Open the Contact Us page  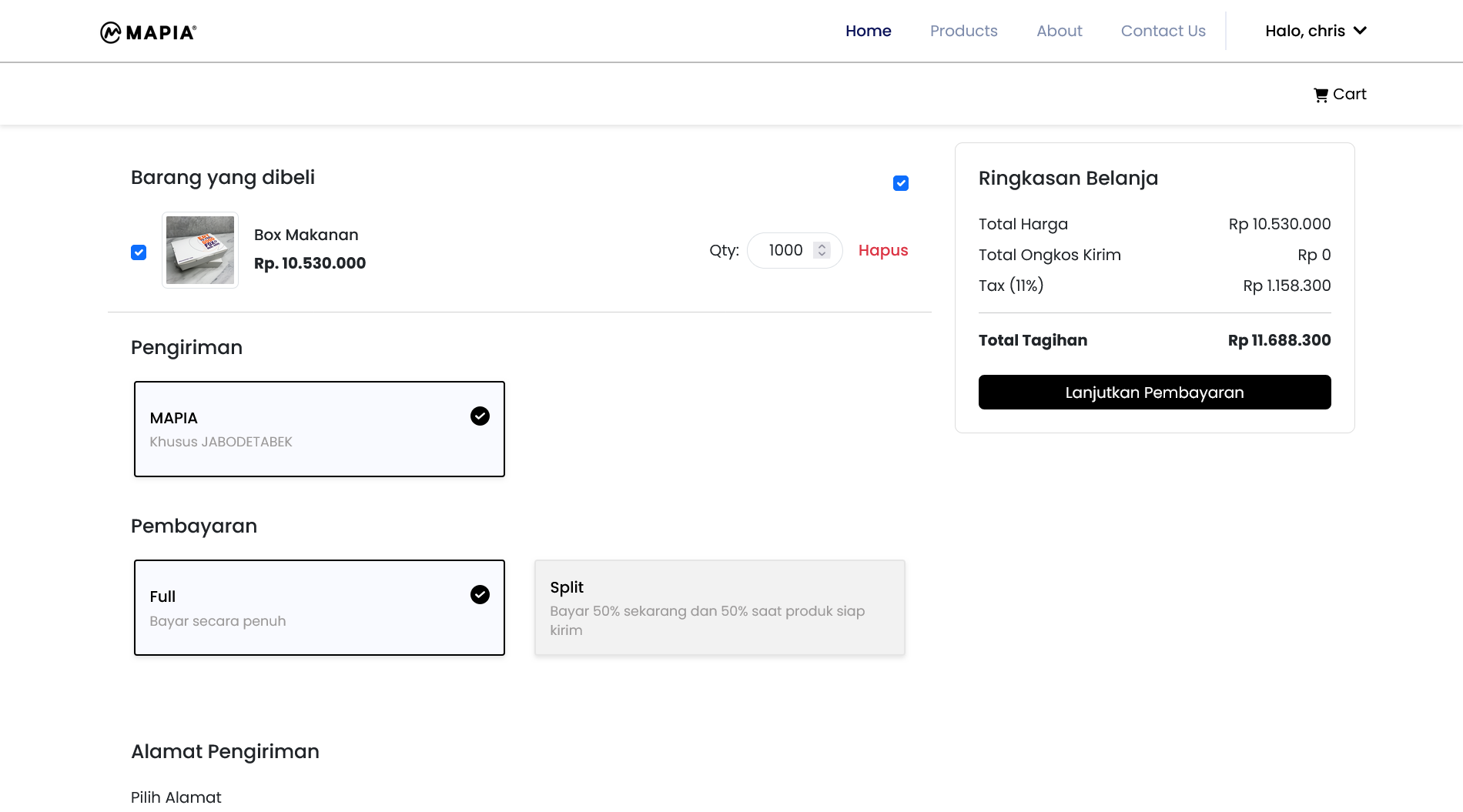(1163, 31)
